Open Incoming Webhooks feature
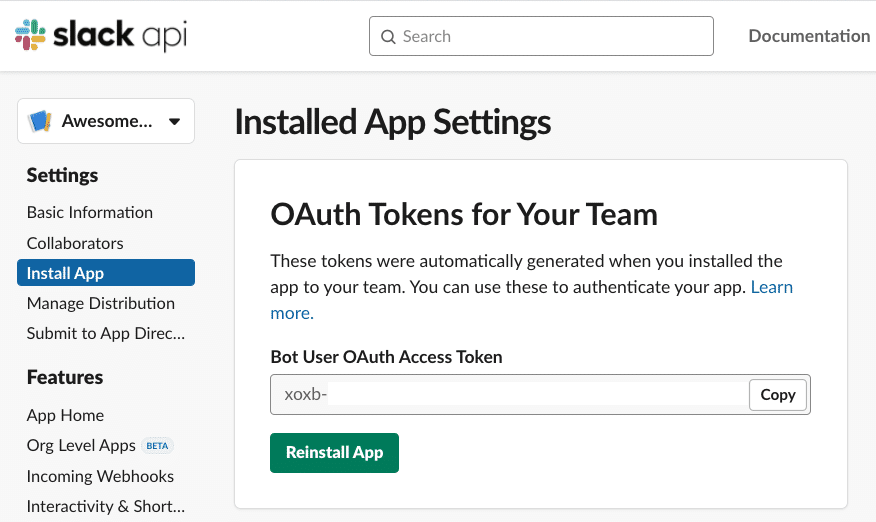This screenshot has width=876, height=522. [100, 476]
